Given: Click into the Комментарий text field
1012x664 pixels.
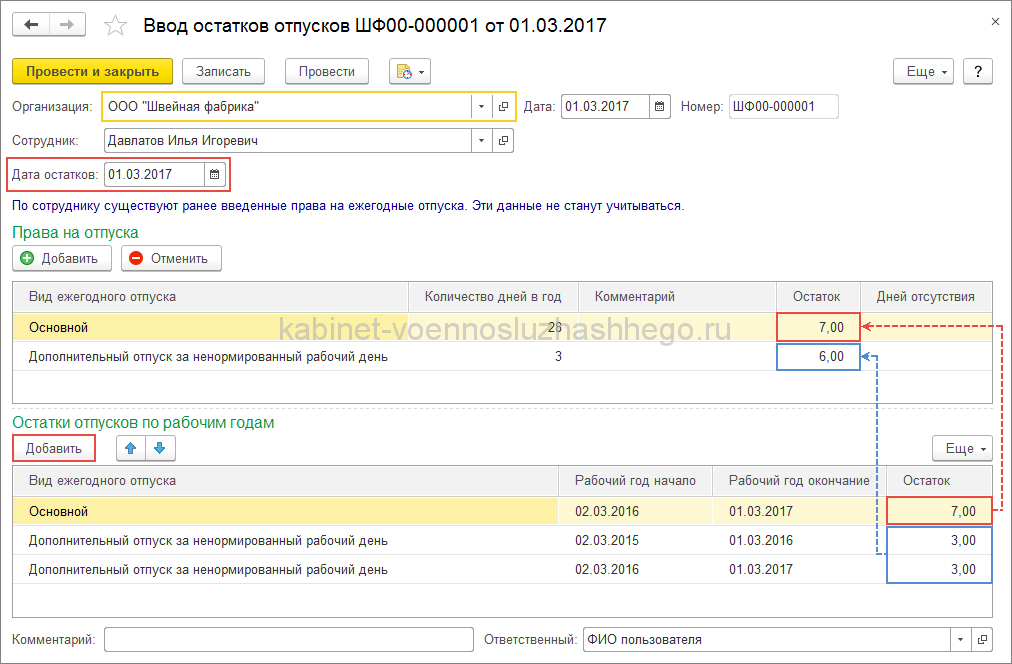Looking at the screenshot, I should [x=288, y=640].
